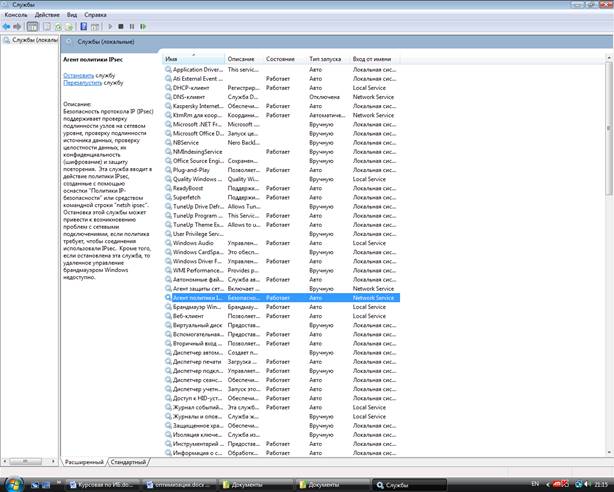This screenshot has height=492, width=614.
Task: Select the DHCP-клиент service row
Action: pos(195,88)
